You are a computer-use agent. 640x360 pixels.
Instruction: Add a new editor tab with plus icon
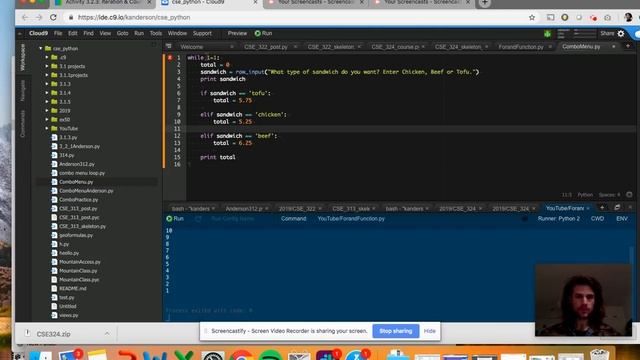point(628,47)
